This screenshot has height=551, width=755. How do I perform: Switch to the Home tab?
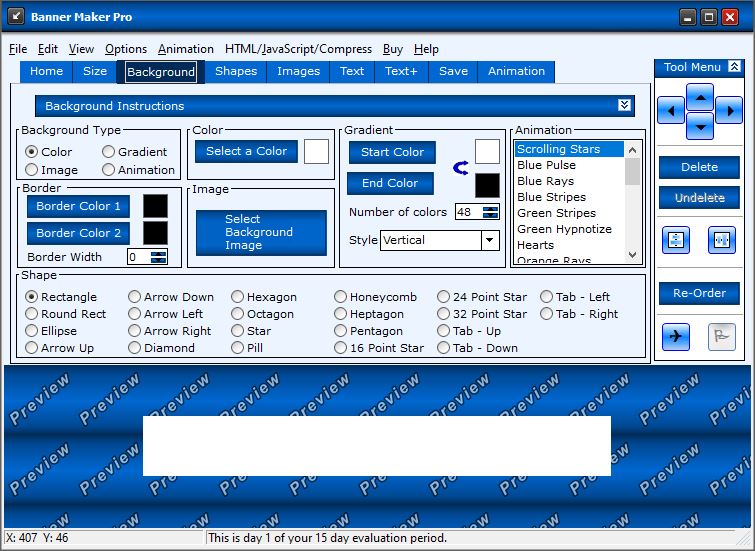coord(46,71)
